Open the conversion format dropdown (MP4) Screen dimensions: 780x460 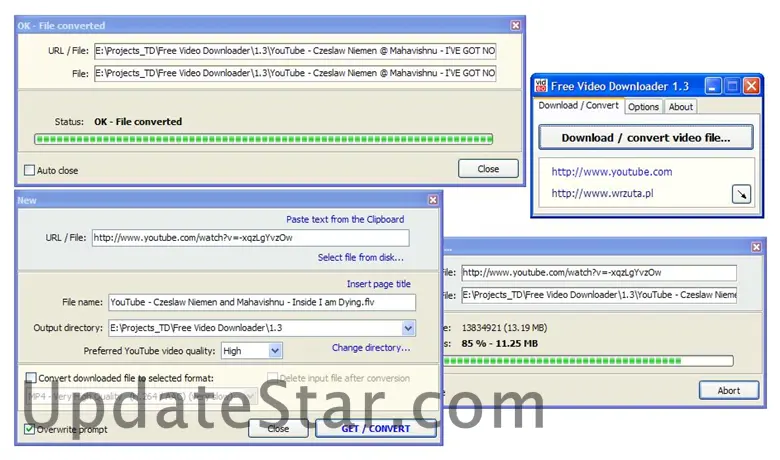(251, 396)
